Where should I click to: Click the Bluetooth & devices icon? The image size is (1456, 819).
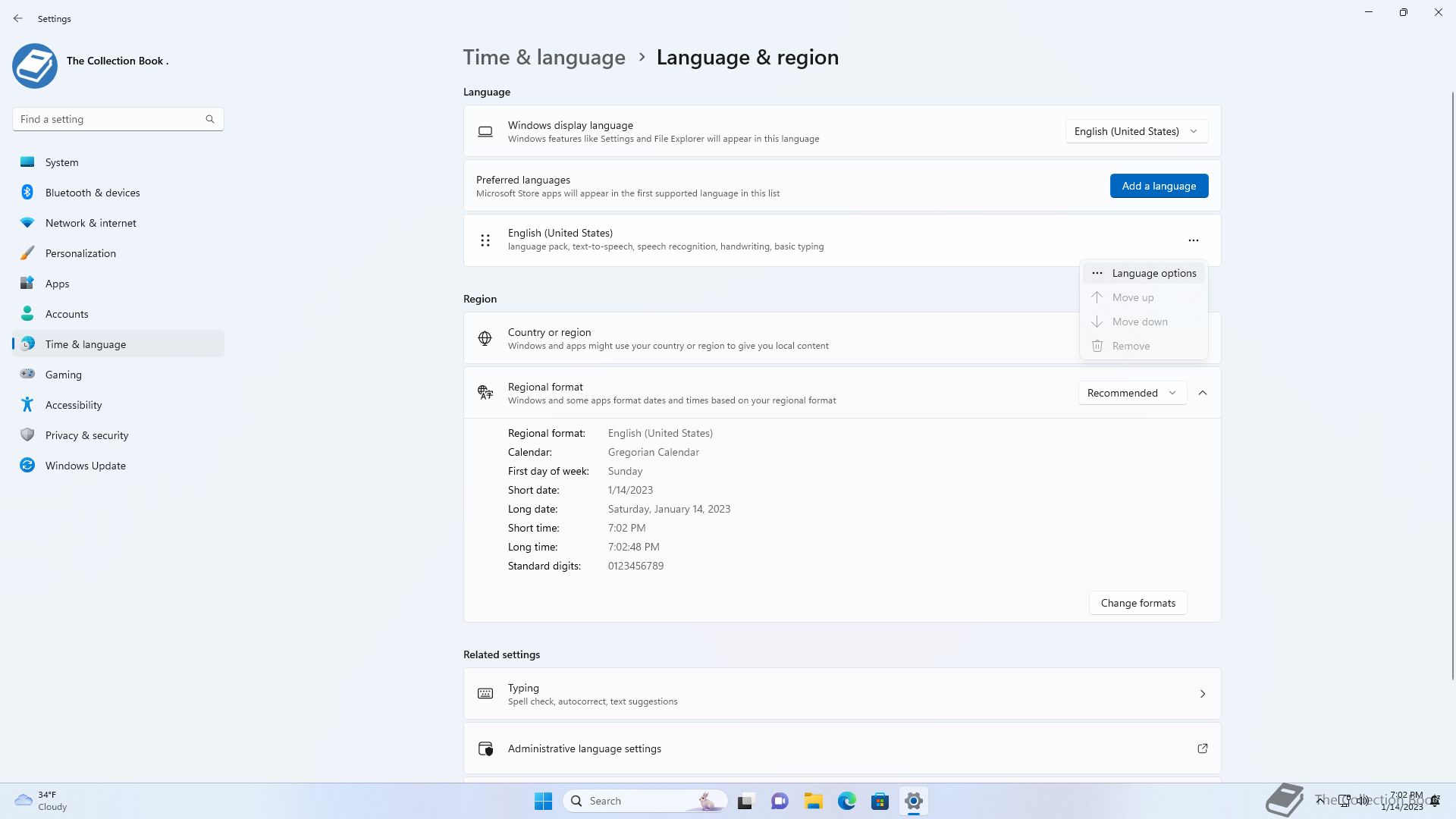tap(27, 193)
